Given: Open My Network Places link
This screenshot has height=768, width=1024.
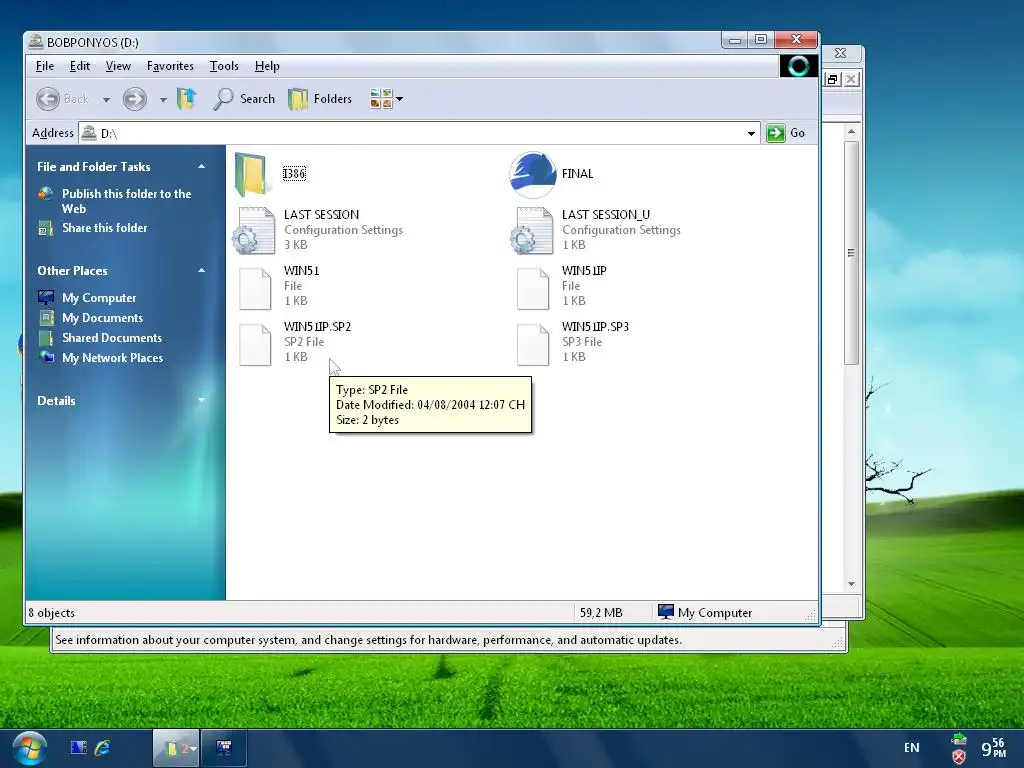Looking at the screenshot, I should (x=112, y=358).
